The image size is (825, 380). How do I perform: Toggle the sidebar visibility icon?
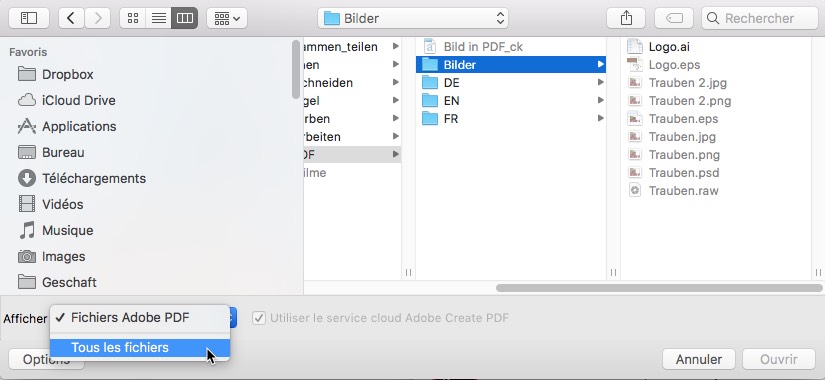click(29, 18)
